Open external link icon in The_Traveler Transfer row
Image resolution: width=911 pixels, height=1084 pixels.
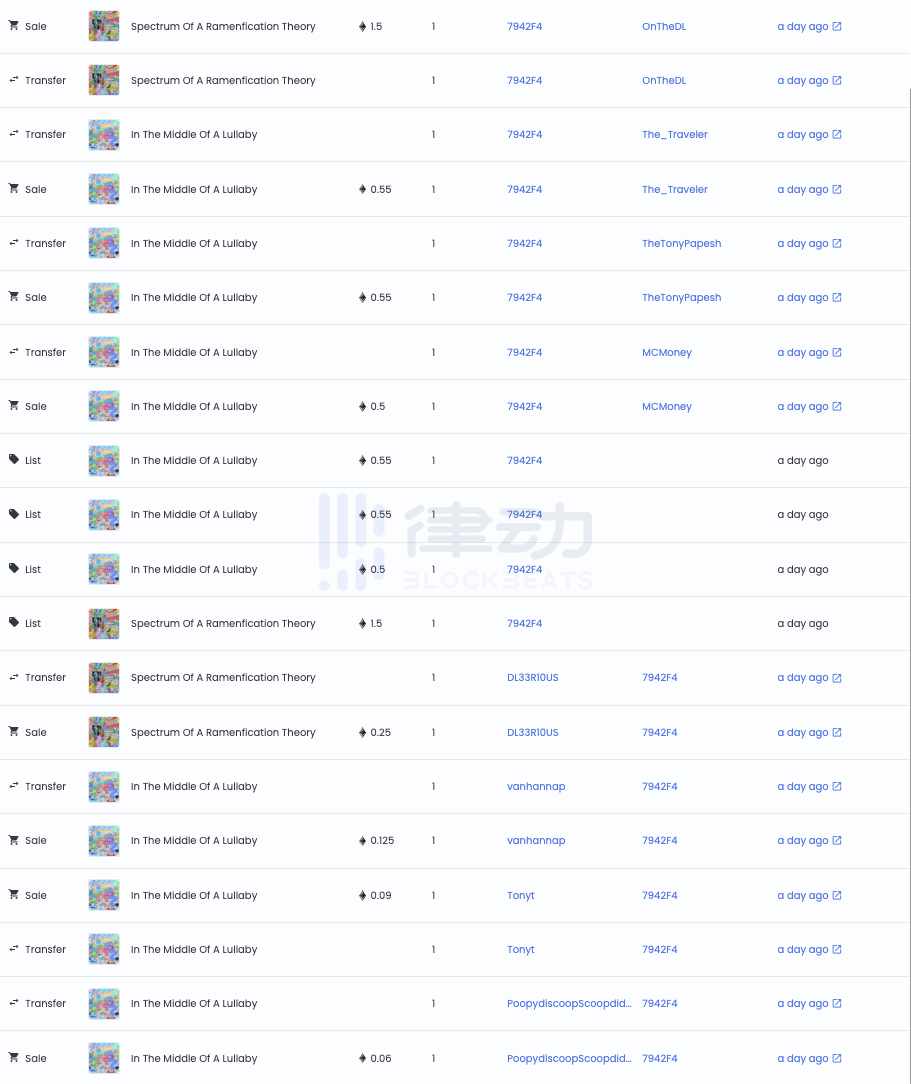point(837,134)
